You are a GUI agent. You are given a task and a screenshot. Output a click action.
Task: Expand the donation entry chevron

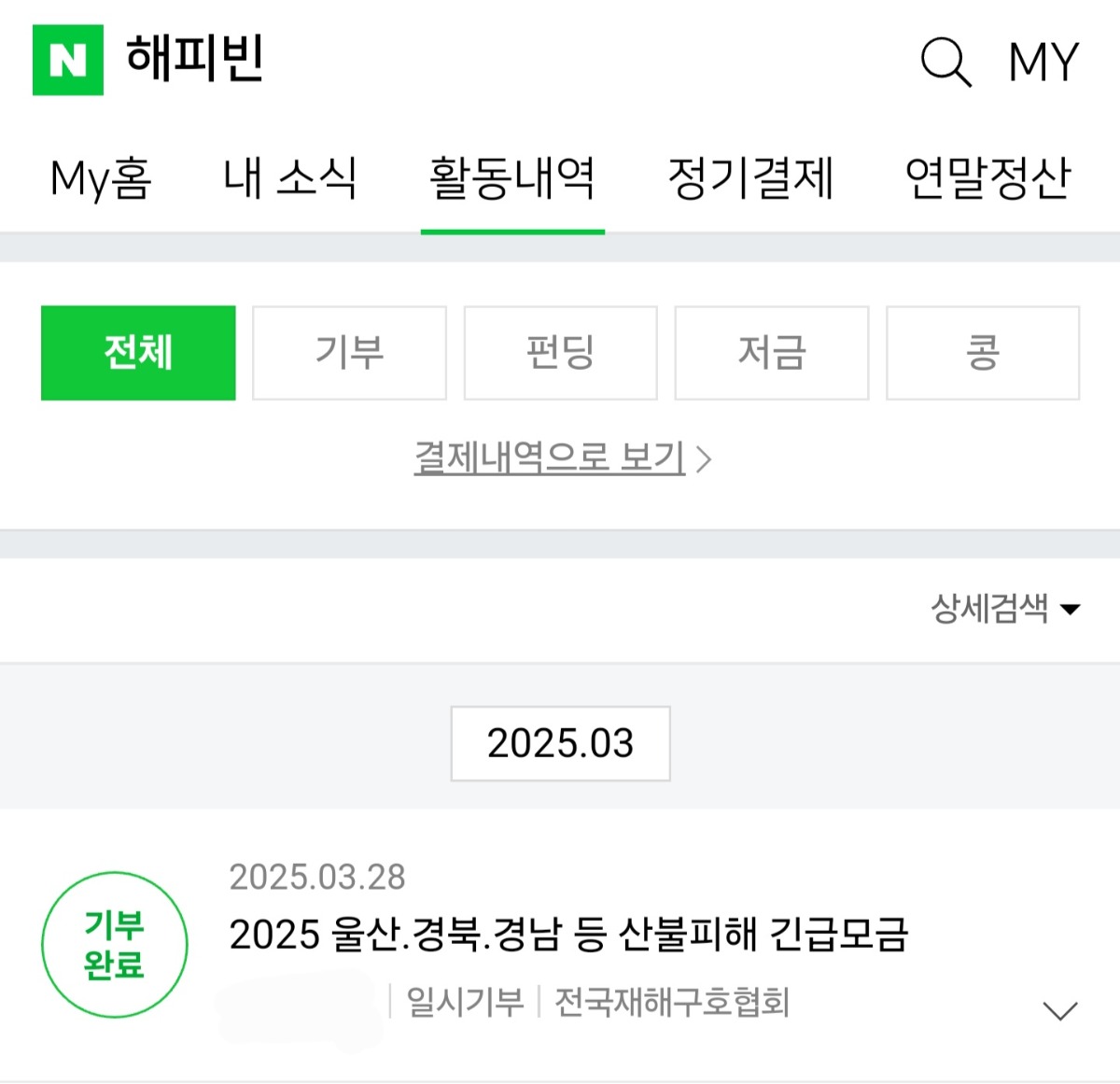pos(1059,1010)
